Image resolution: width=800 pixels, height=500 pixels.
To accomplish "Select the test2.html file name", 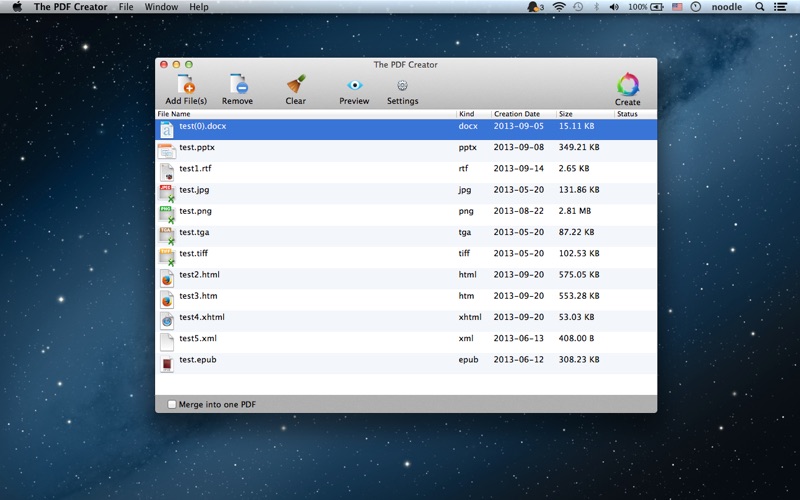I will (x=199, y=274).
